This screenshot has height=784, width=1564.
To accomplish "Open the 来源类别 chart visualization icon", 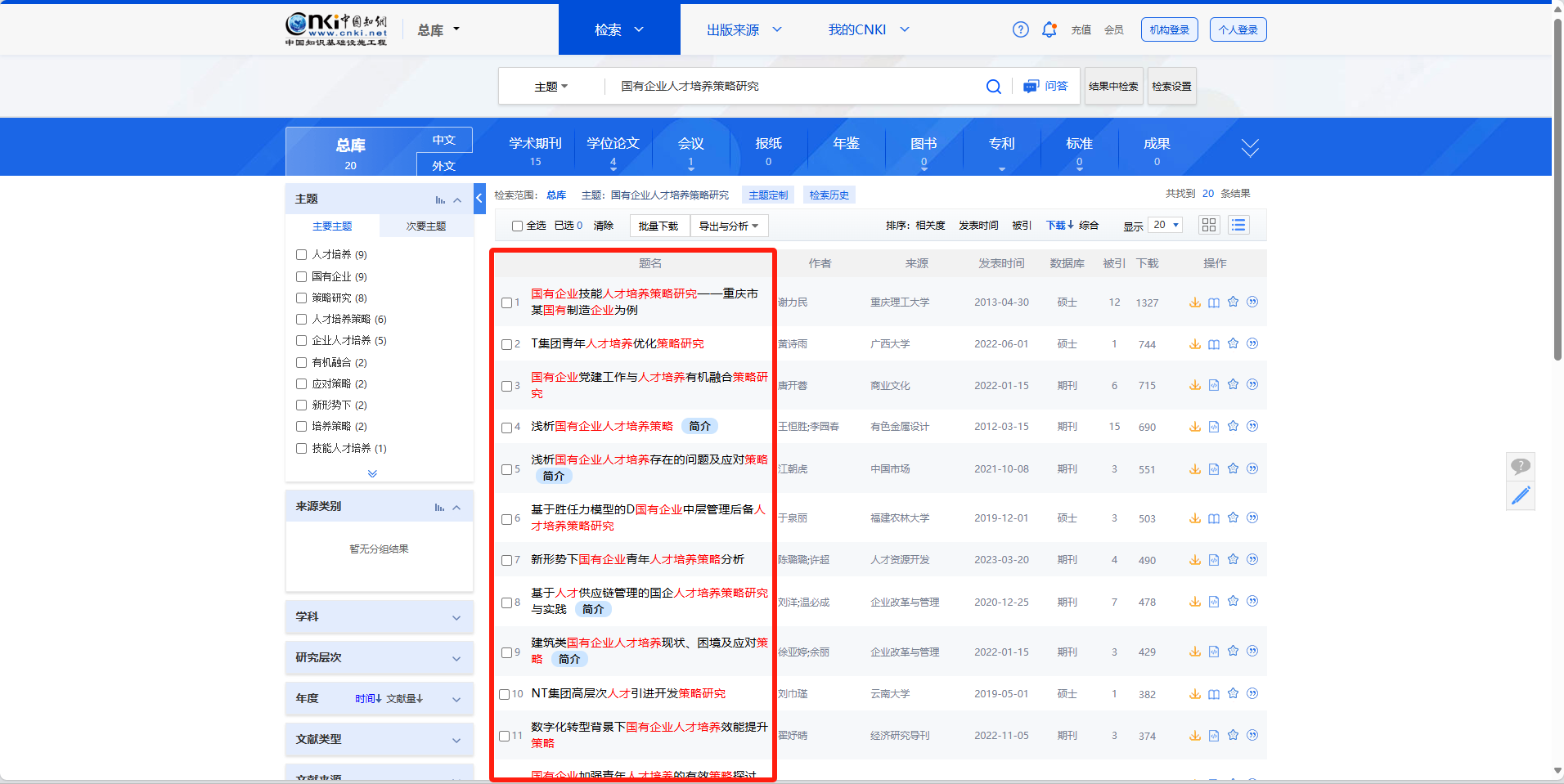I will coord(439,508).
